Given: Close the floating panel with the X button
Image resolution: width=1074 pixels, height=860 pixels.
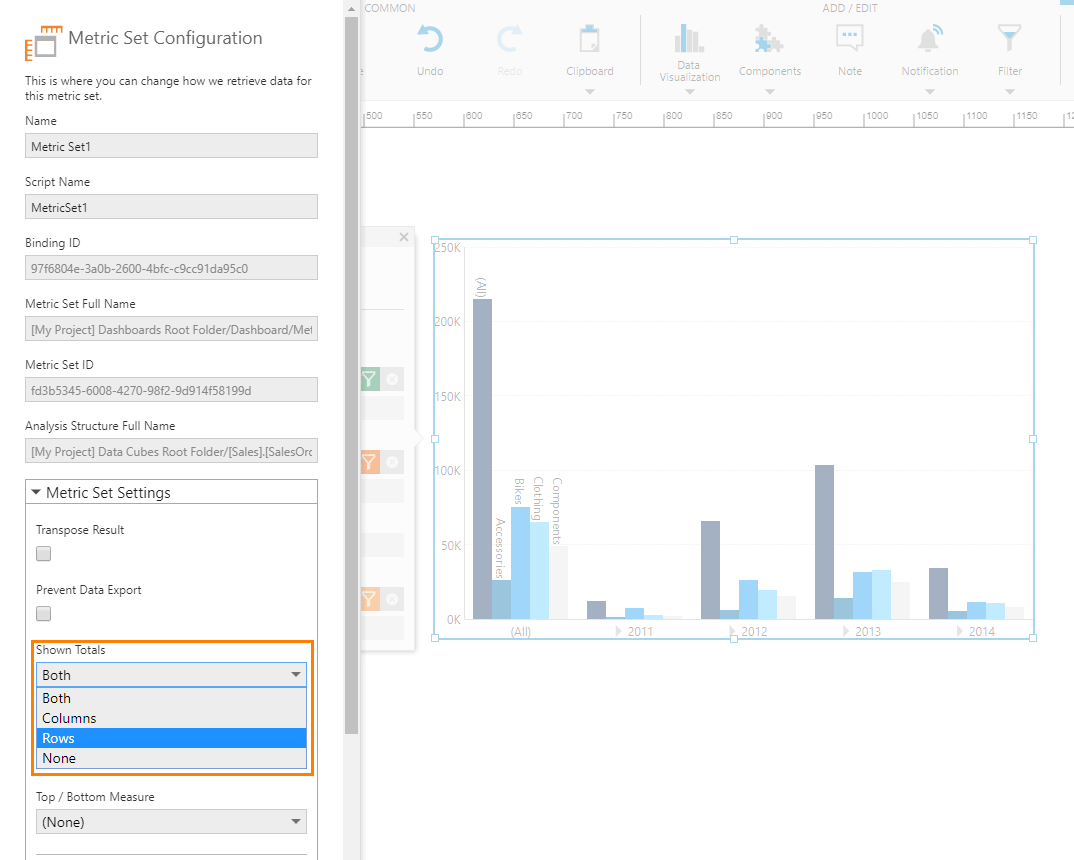Looking at the screenshot, I should point(404,237).
